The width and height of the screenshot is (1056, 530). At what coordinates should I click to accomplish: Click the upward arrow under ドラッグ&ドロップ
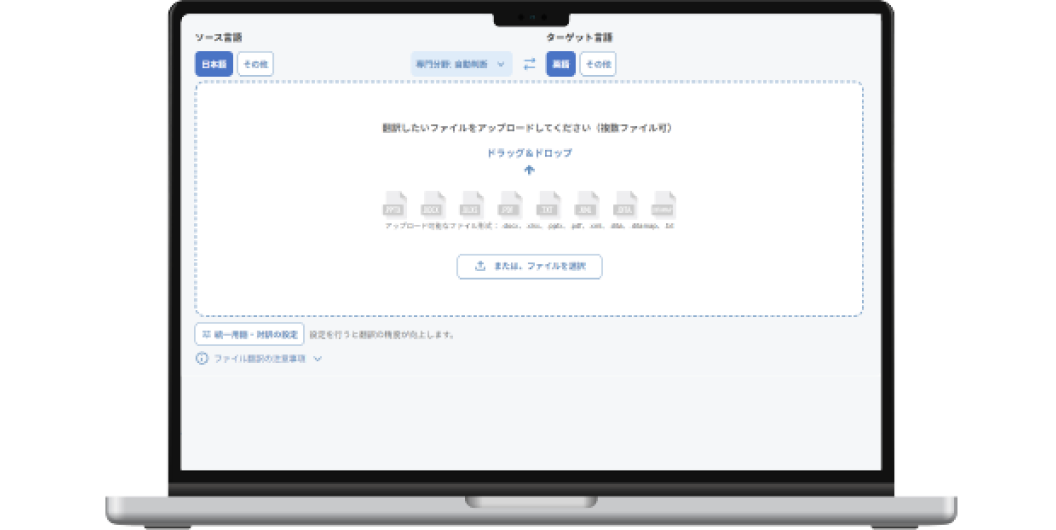point(529,170)
